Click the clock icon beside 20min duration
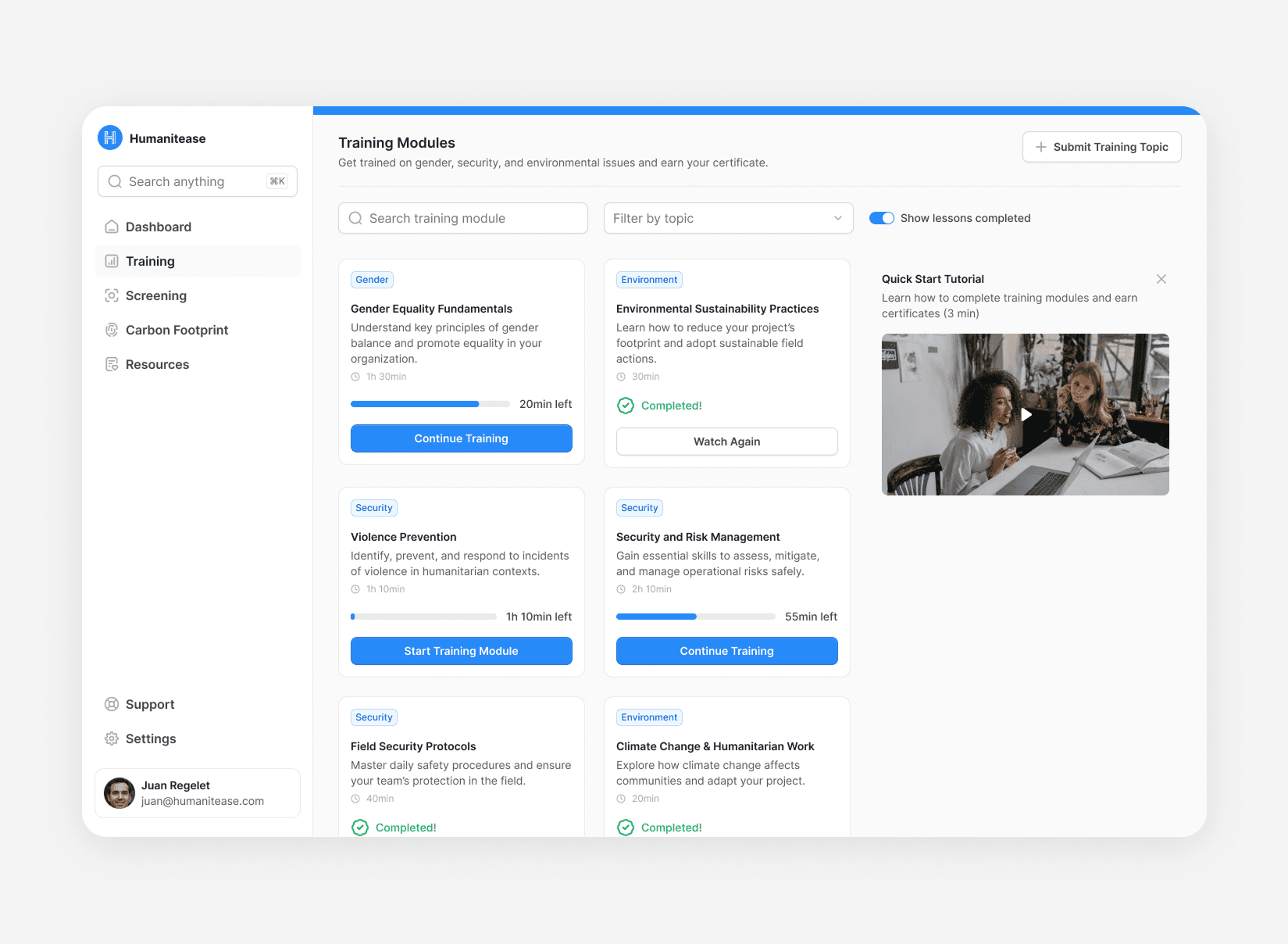Image resolution: width=1288 pixels, height=944 pixels. [x=621, y=799]
